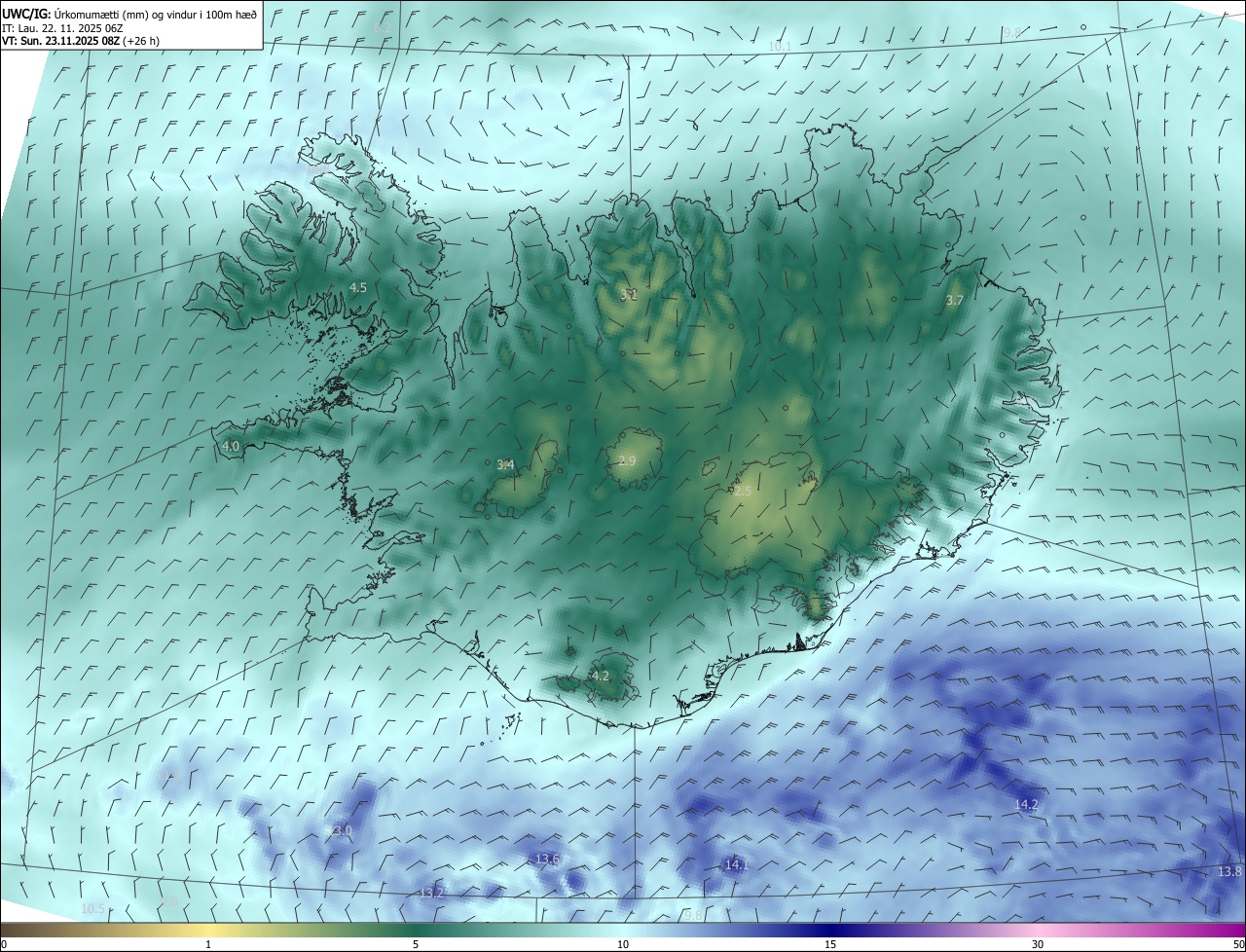The image size is (1246, 952).
Task: Click the 14.1 value over the sea
Action: pos(736,864)
